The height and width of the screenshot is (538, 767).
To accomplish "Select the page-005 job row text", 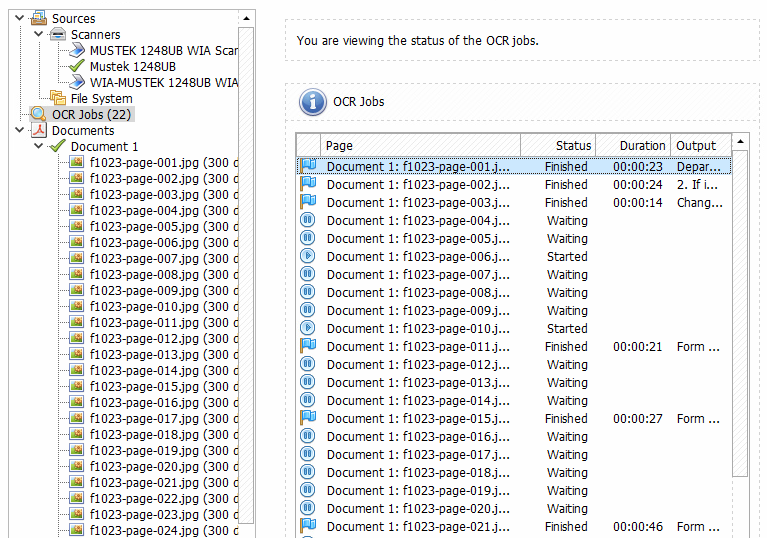I will [x=418, y=239].
